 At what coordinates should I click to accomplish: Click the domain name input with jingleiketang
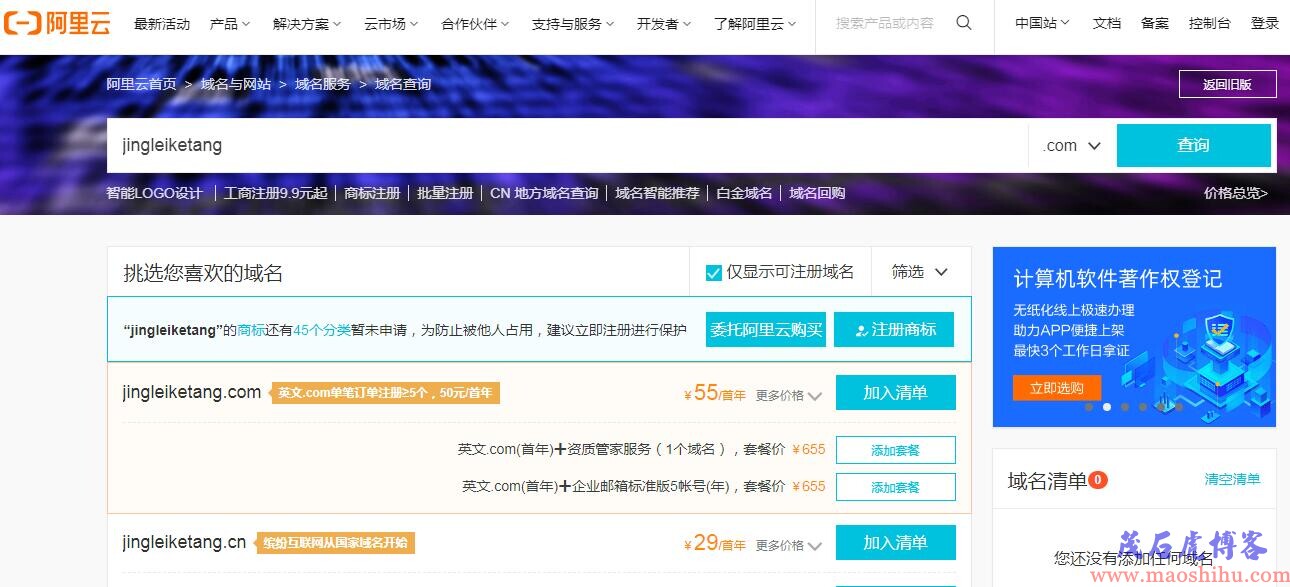pyautogui.click(x=567, y=145)
